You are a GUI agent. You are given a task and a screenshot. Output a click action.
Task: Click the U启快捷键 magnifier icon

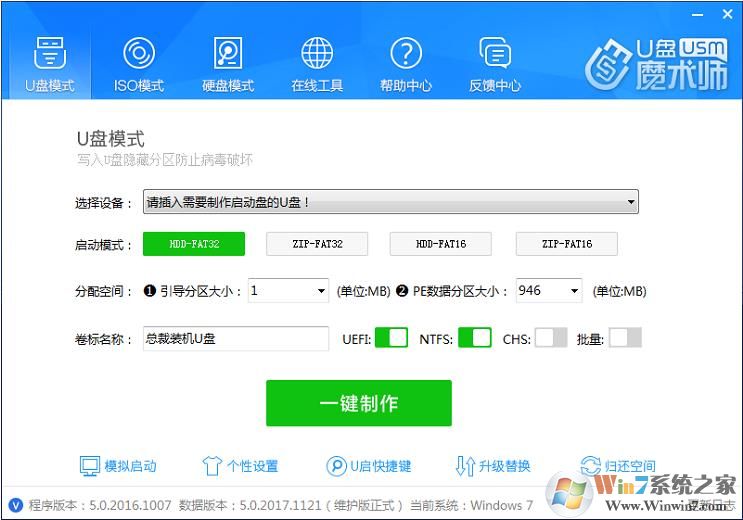coord(336,466)
